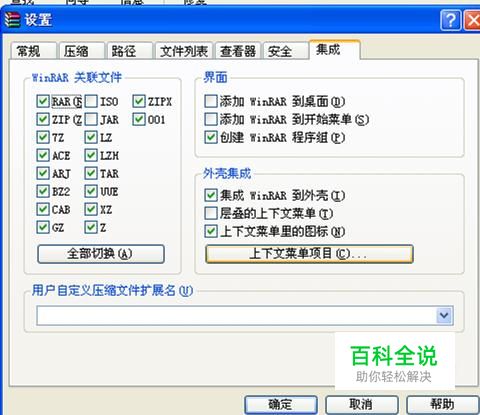Open the 压缩 tab
The width and height of the screenshot is (480, 415).
coord(81,51)
